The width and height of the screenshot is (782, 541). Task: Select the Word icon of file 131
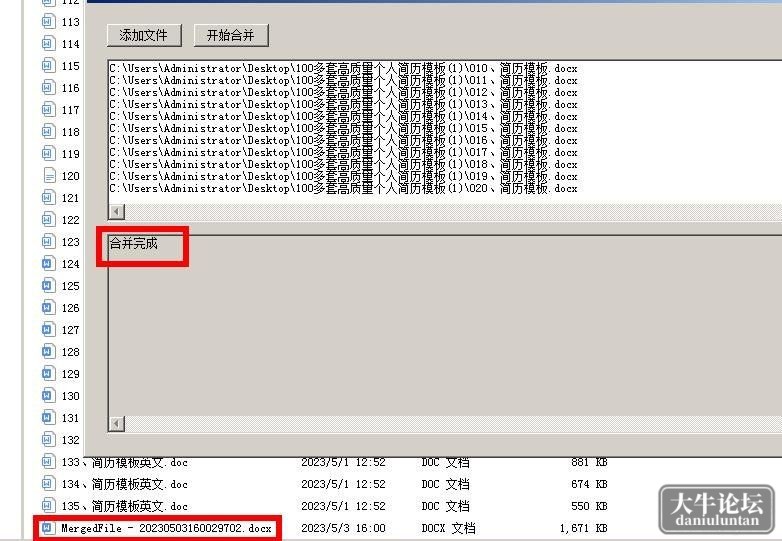(48, 417)
